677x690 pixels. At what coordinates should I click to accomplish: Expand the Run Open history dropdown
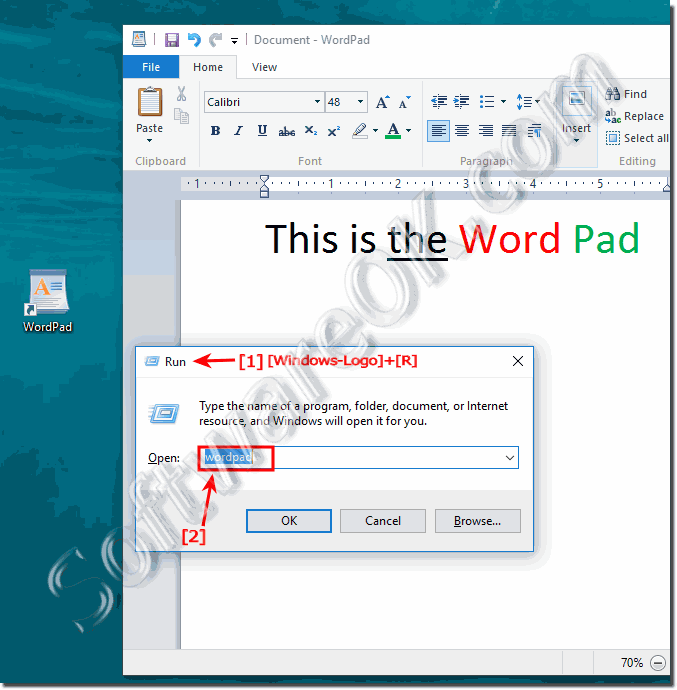[x=510, y=458]
